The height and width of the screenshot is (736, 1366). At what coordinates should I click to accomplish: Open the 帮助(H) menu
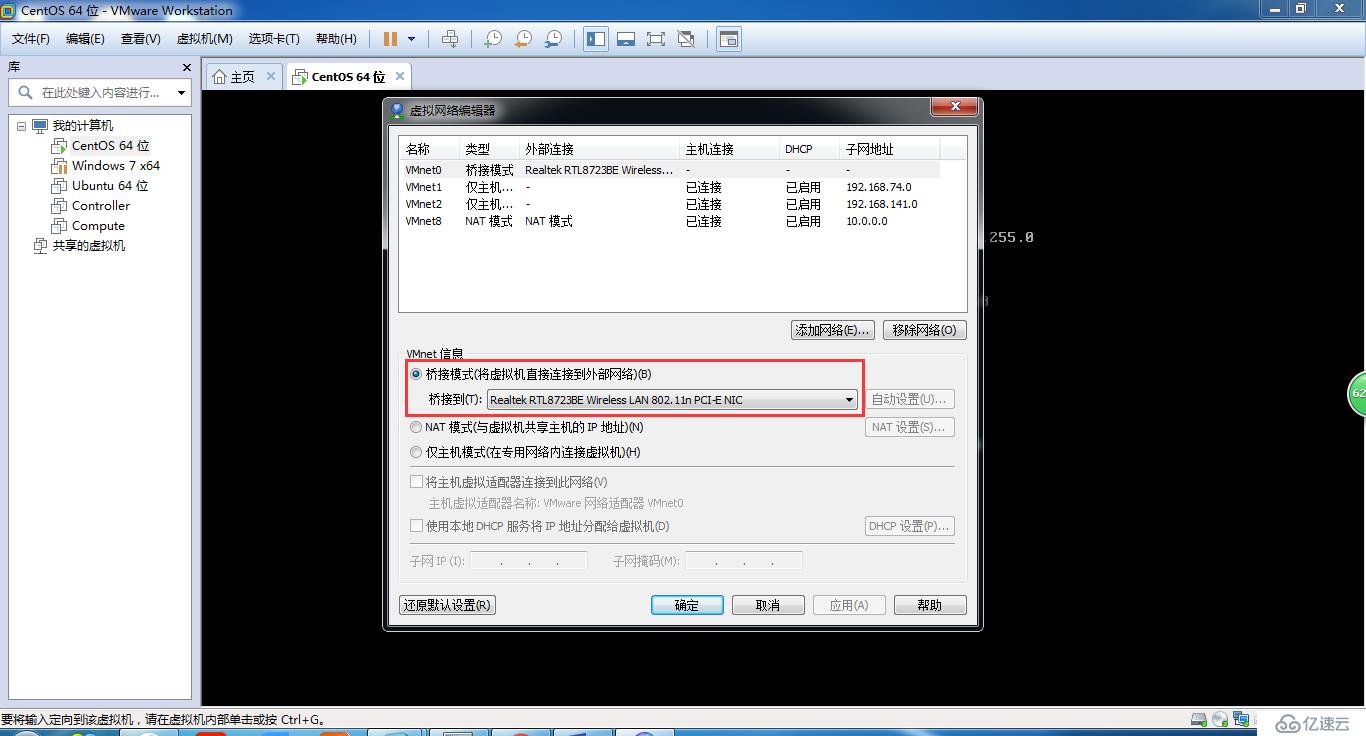pos(336,39)
